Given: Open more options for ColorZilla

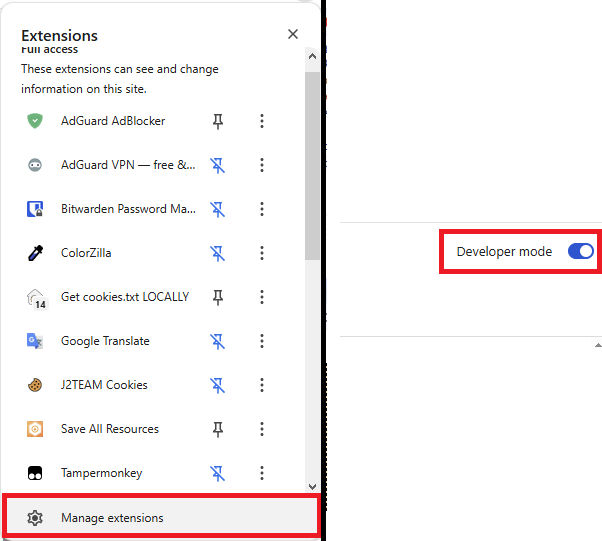Looking at the screenshot, I should tap(262, 253).
